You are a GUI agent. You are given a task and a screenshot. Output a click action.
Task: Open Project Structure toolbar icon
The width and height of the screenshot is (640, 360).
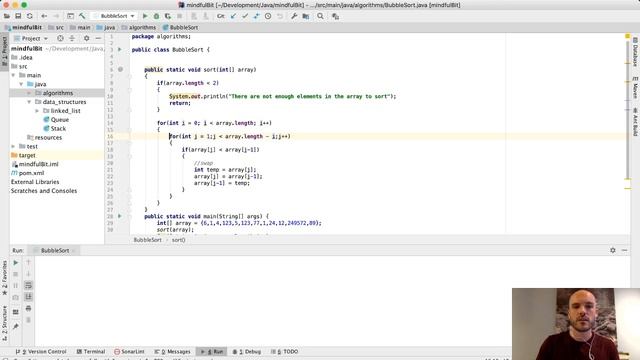pyautogui.click(x=306, y=16)
